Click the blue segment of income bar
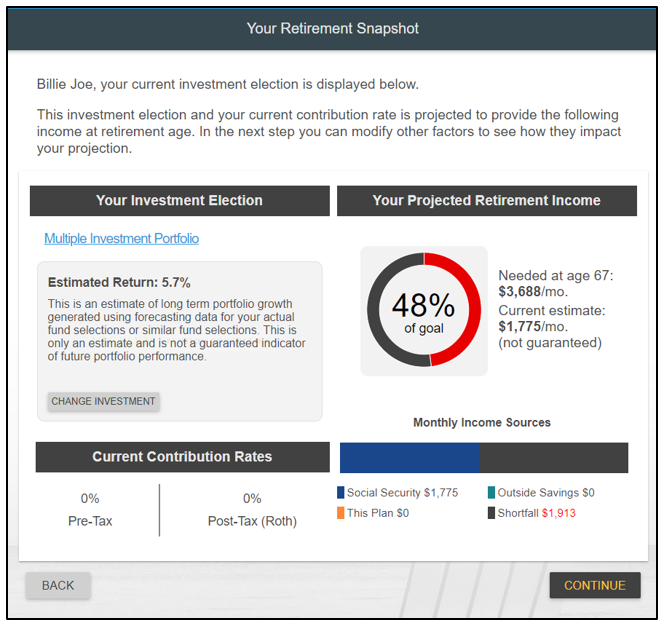Image resolution: width=665 pixels, height=630 pixels. [409, 458]
